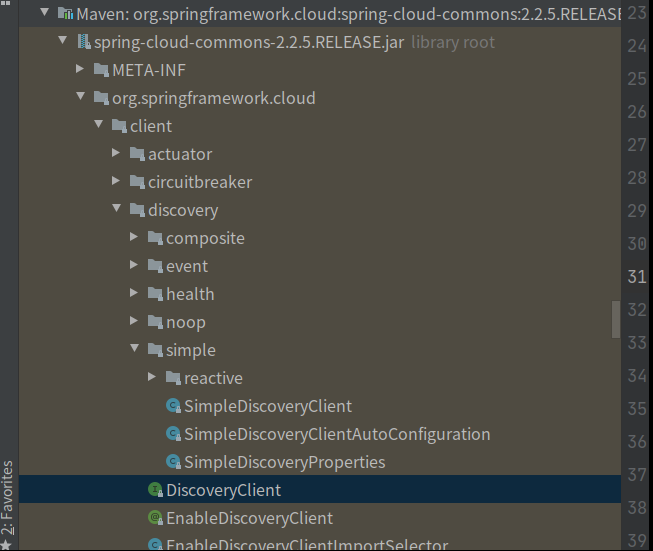Screen dimensions: 653x551
Task: Click the discovery package folder icon
Action: pos(137,209)
